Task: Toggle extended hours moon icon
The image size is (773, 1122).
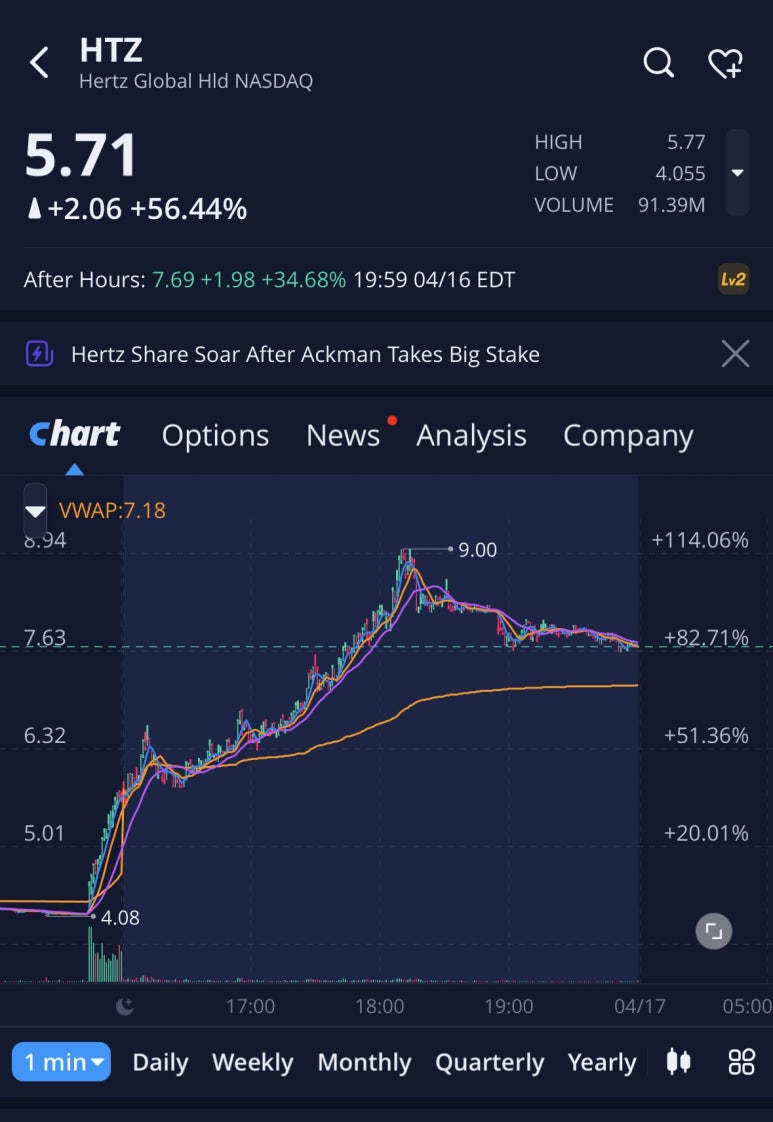Action: tap(125, 1006)
